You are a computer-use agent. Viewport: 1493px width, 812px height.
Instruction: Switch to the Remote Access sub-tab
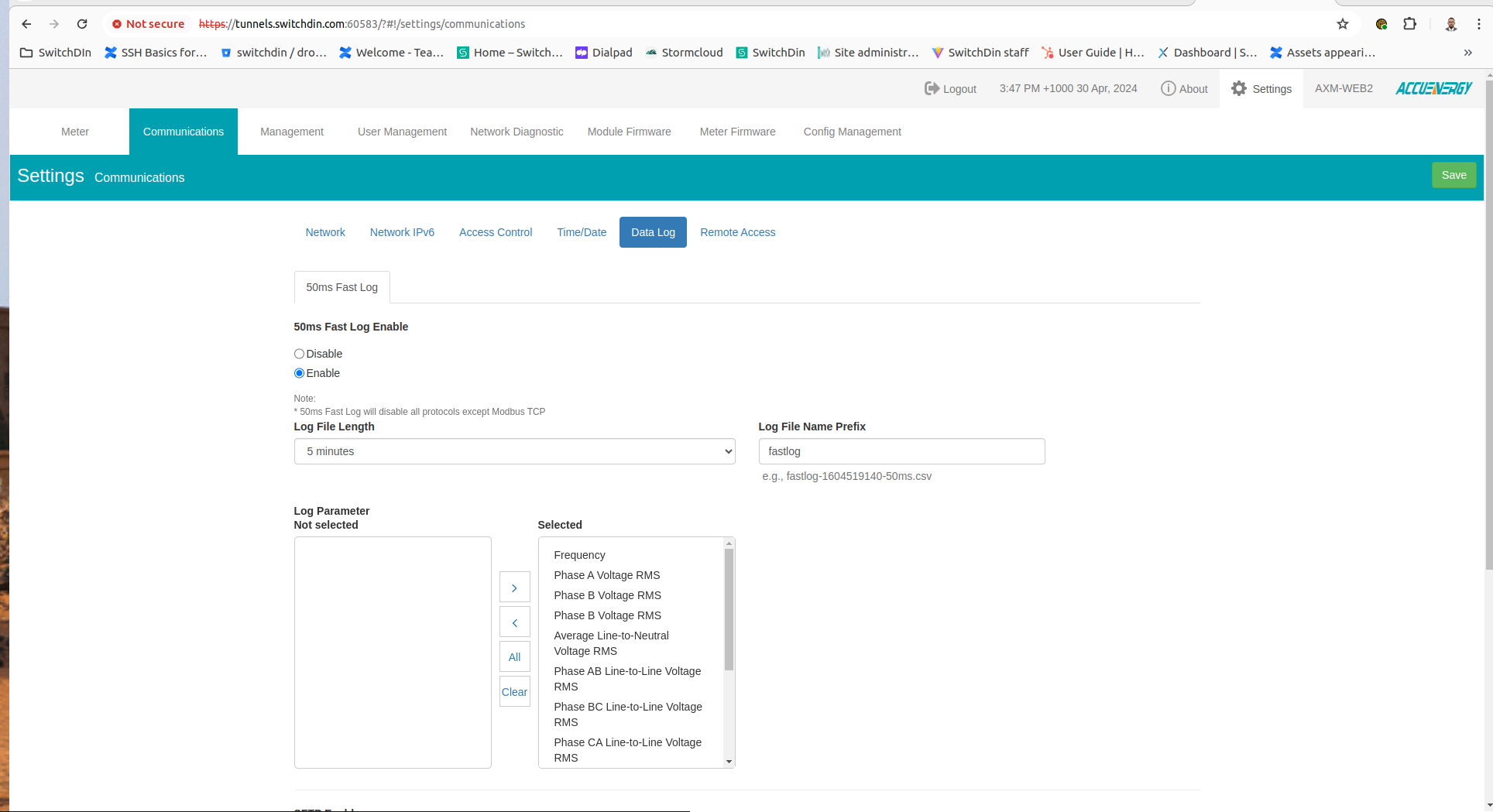coord(737,232)
